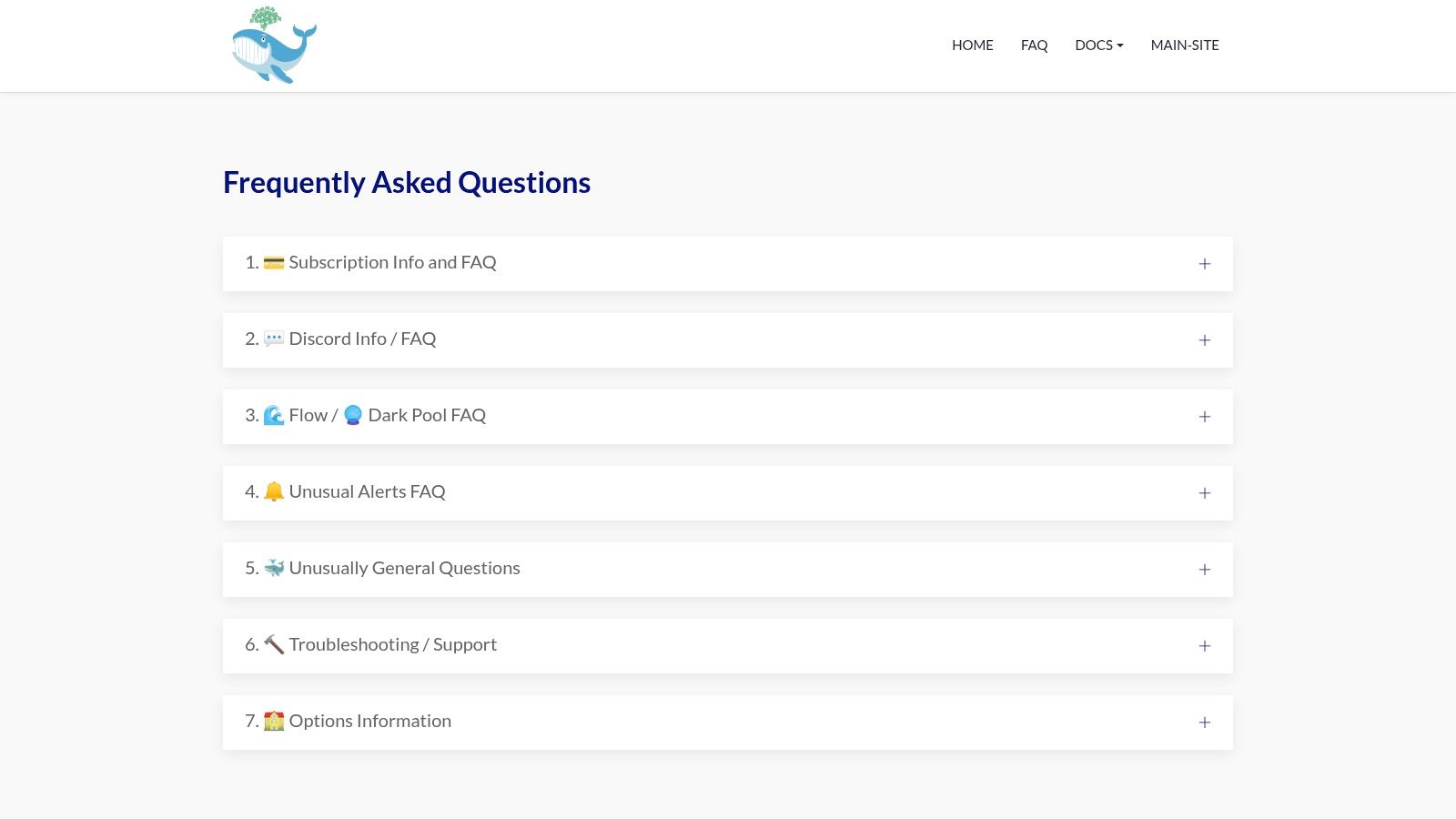Open the DOCS dropdown menu
The image size is (1456, 819).
point(1098,45)
